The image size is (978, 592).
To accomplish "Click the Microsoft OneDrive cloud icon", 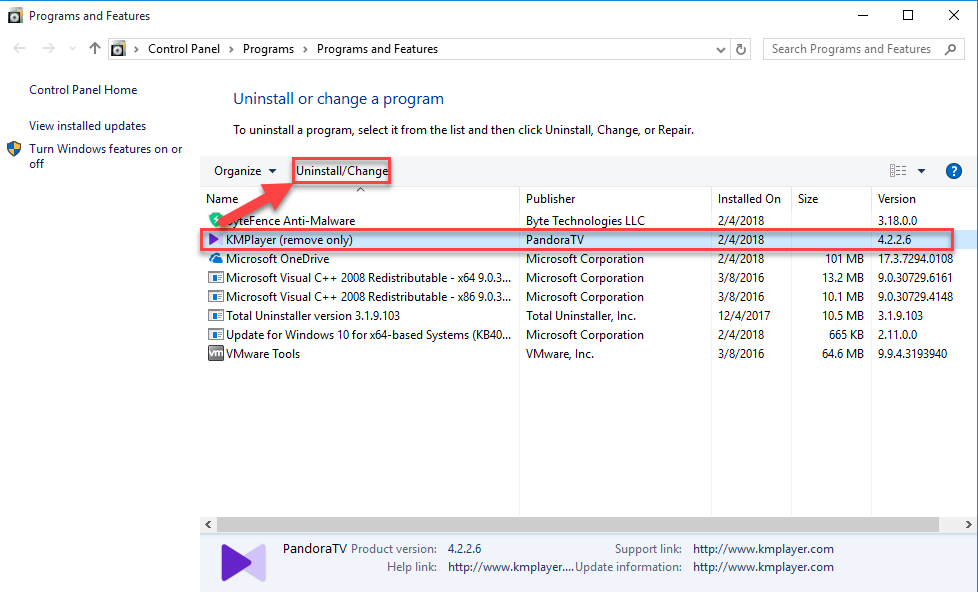I will (x=215, y=258).
